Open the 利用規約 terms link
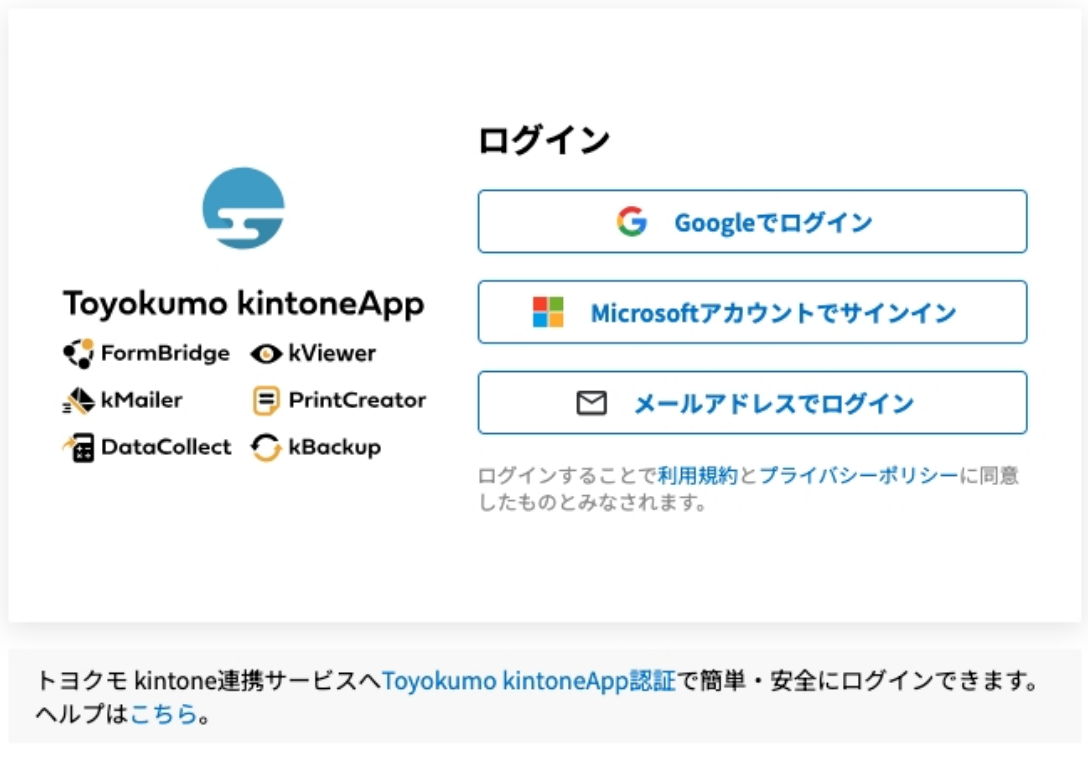 click(698, 475)
